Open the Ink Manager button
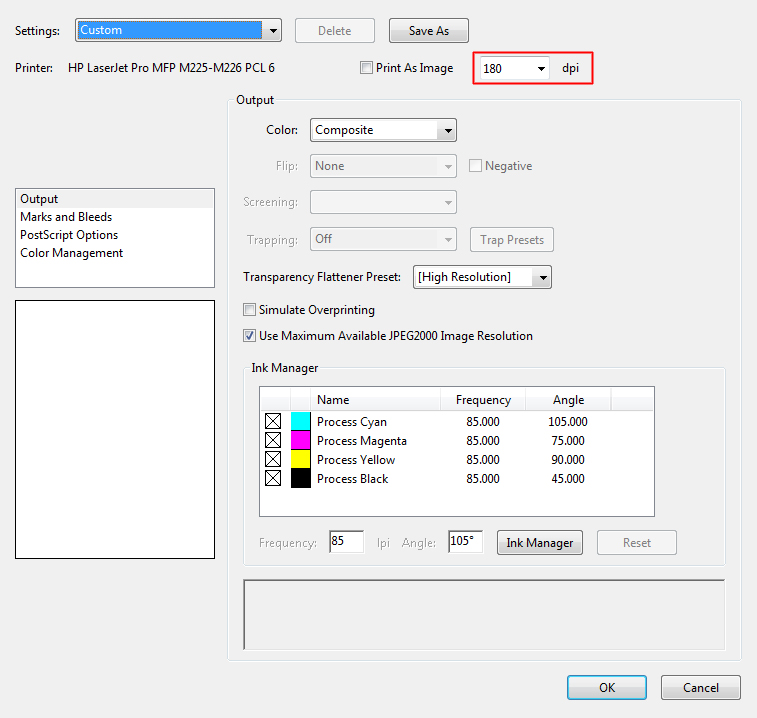 click(540, 543)
